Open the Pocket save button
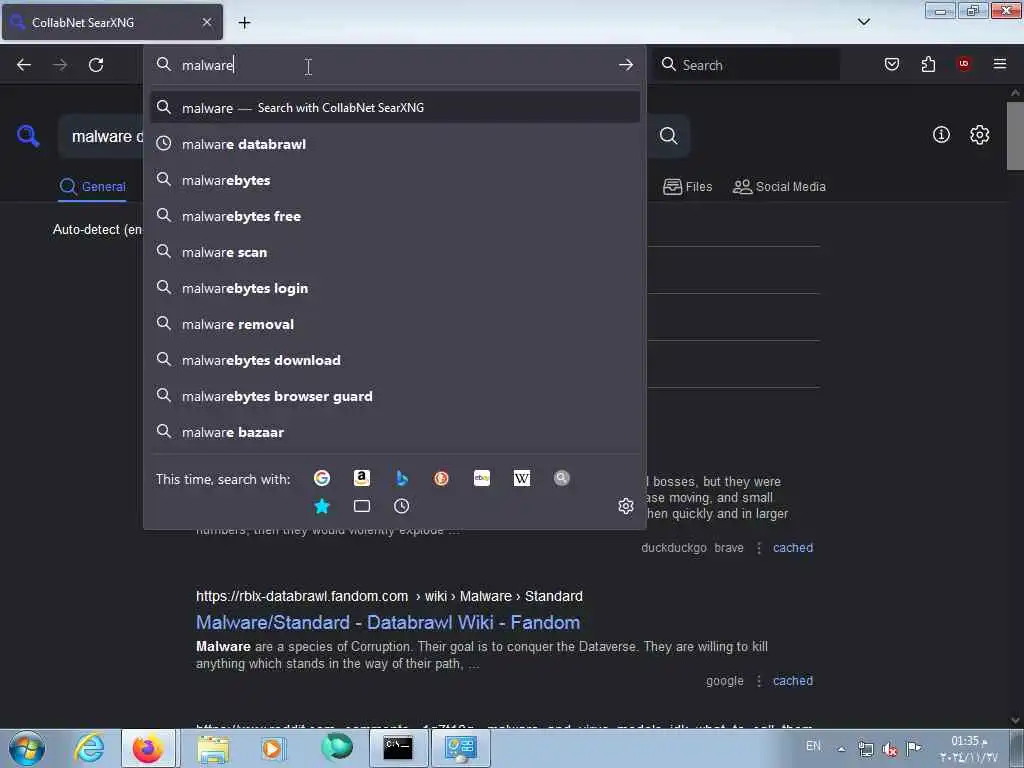Screen dimensions: 1024x768 891,64
